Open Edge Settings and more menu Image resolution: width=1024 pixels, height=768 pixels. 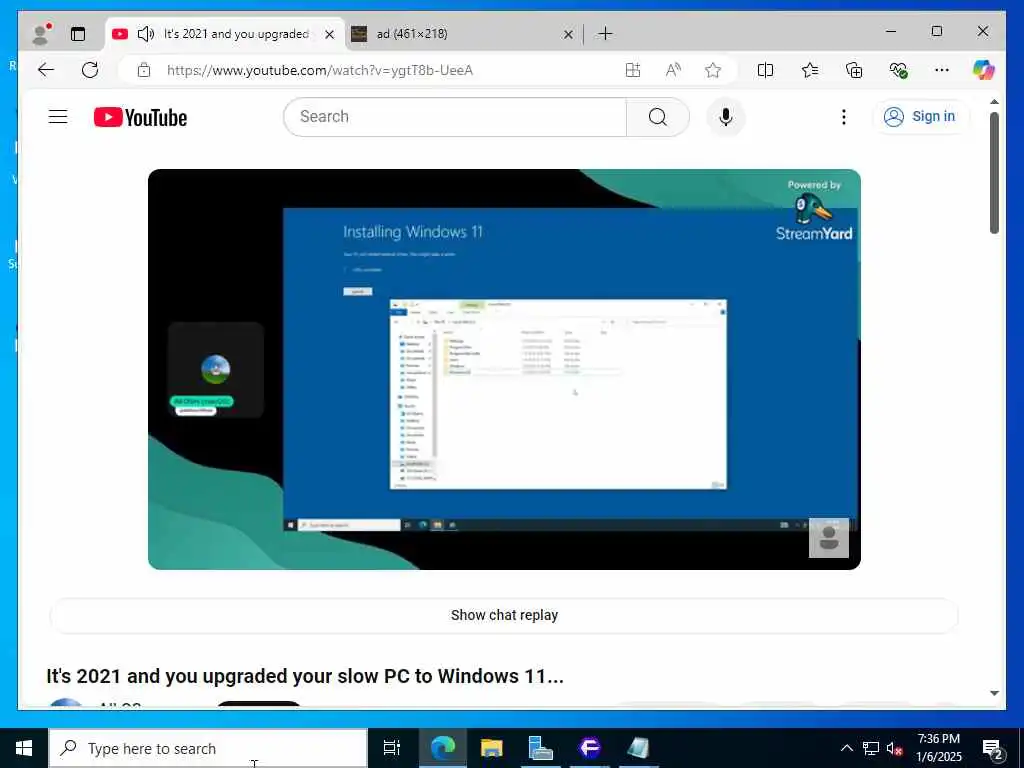[942, 70]
